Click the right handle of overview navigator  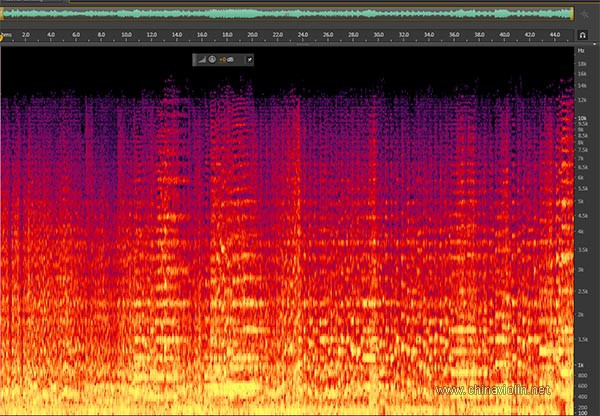(572, 14)
